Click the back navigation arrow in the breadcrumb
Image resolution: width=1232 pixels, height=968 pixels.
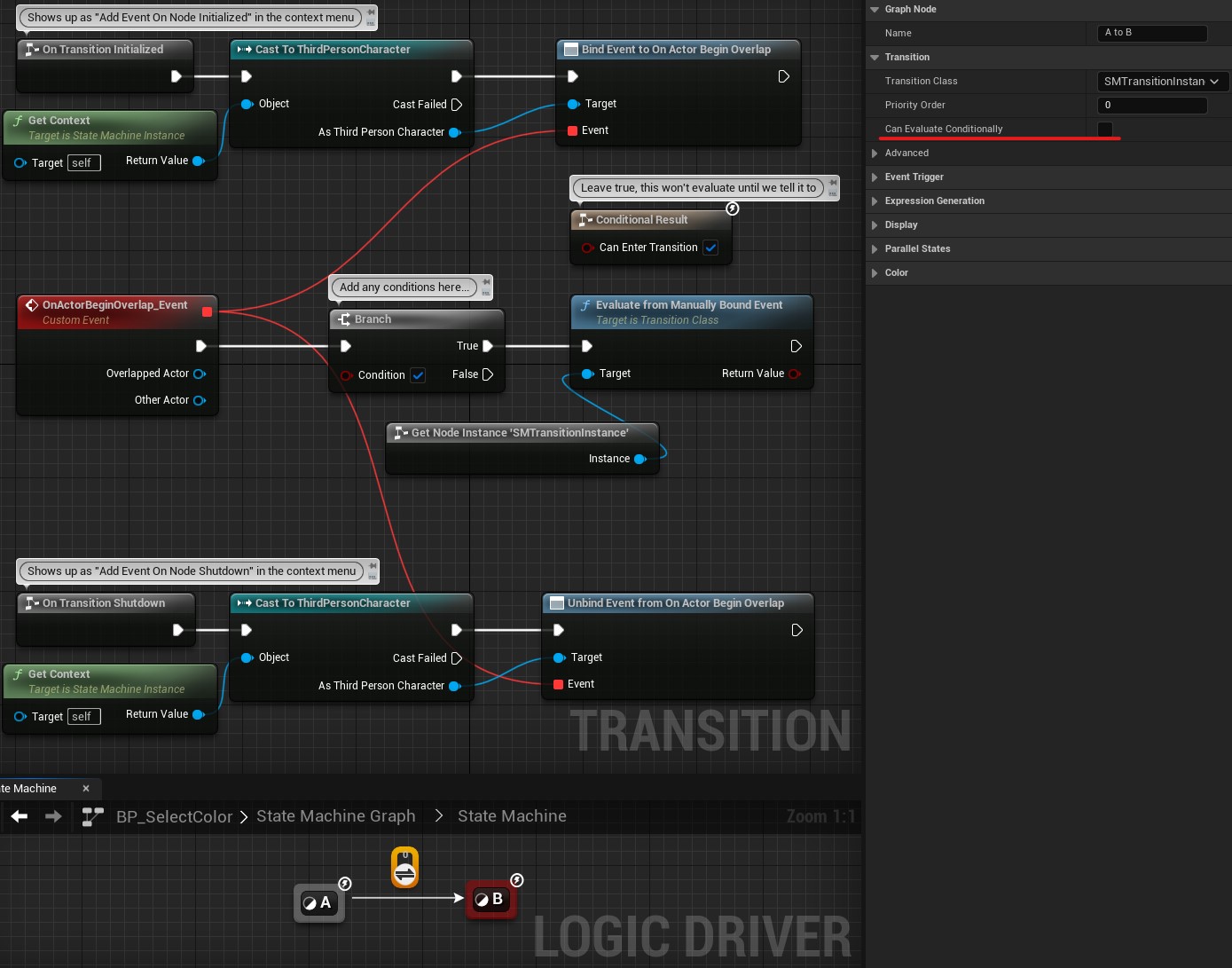[x=20, y=816]
